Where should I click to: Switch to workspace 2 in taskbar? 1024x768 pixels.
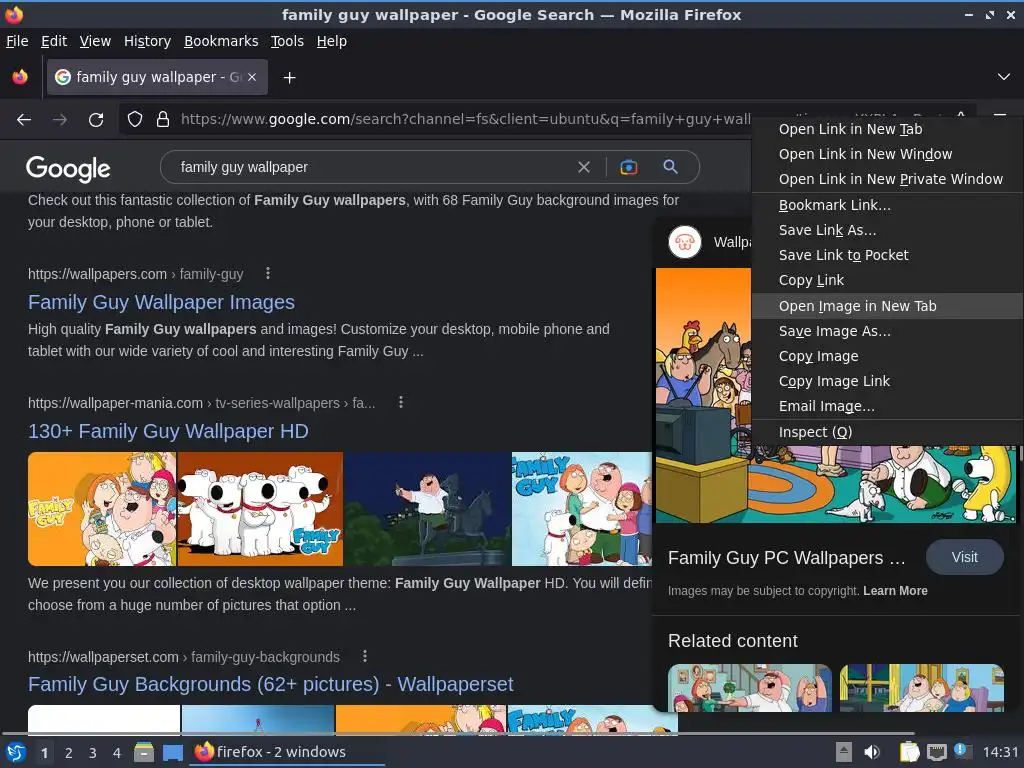69,753
